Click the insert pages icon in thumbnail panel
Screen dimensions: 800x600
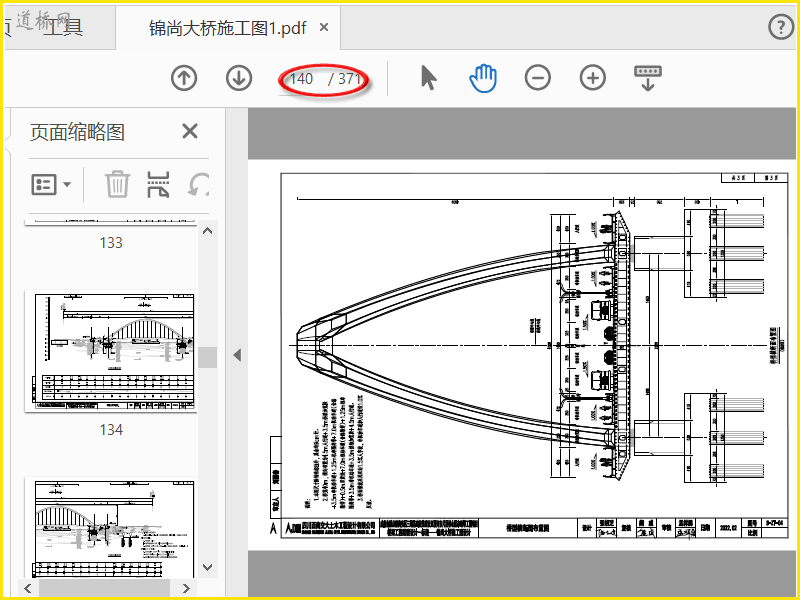point(158,184)
